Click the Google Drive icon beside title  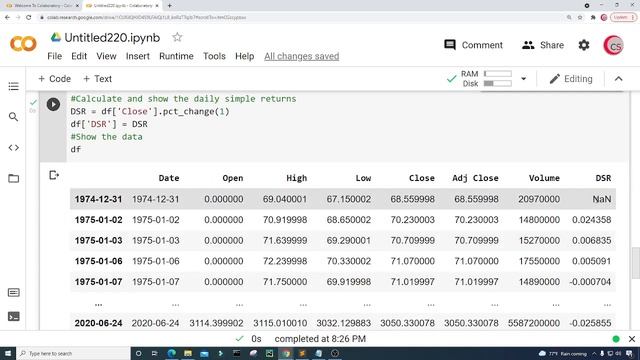[x=56, y=38]
